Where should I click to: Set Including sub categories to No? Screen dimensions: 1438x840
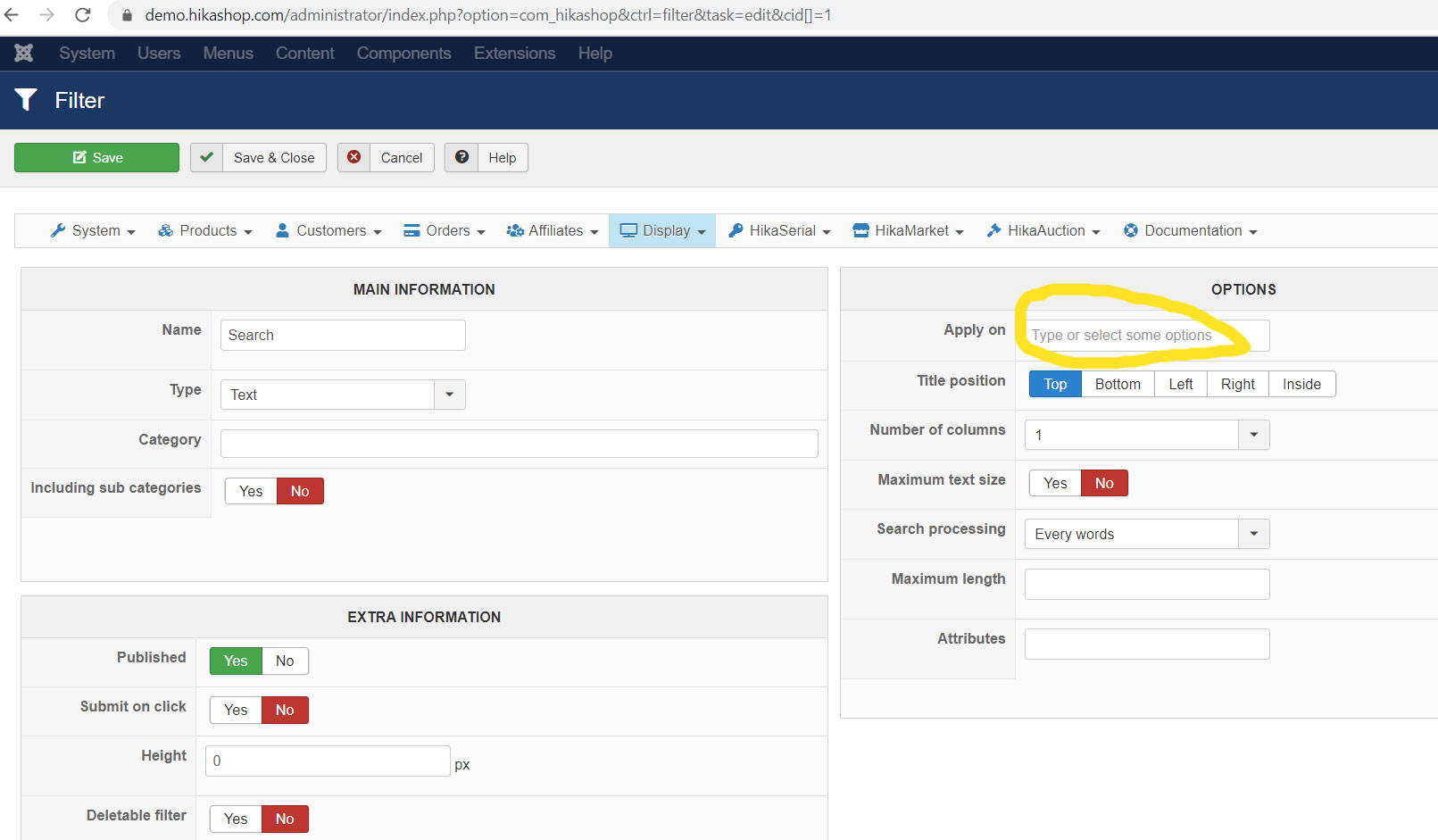coord(300,491)
